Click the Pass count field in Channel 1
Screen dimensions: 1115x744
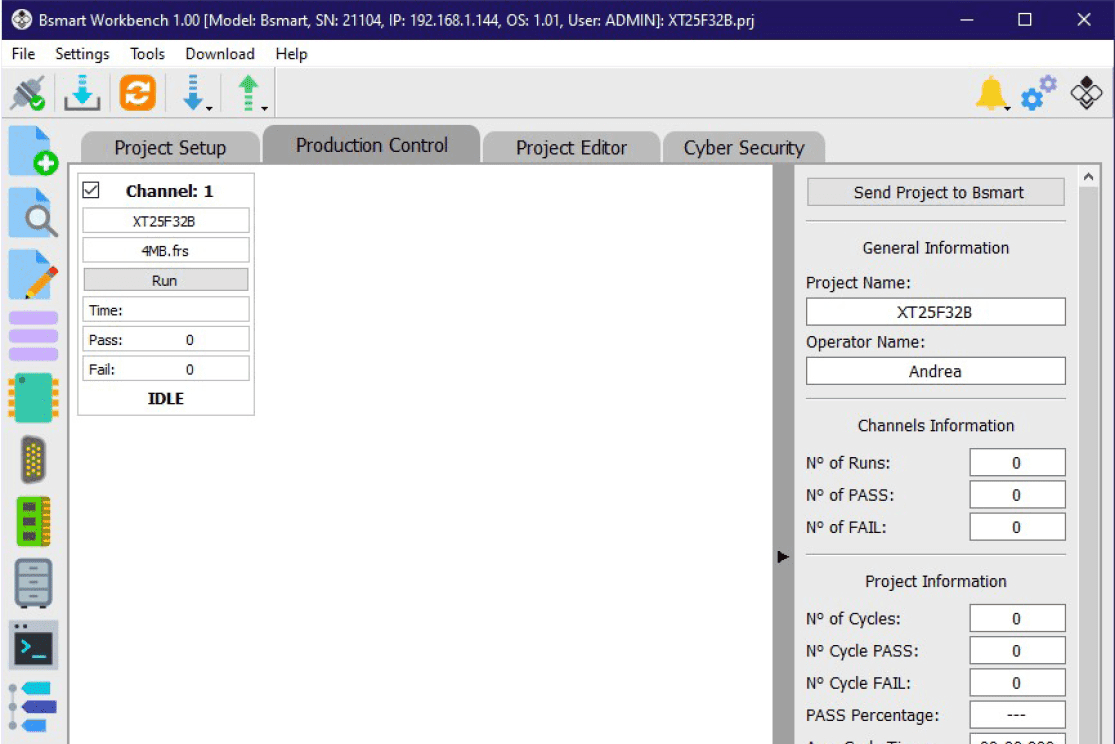[166, 340]
